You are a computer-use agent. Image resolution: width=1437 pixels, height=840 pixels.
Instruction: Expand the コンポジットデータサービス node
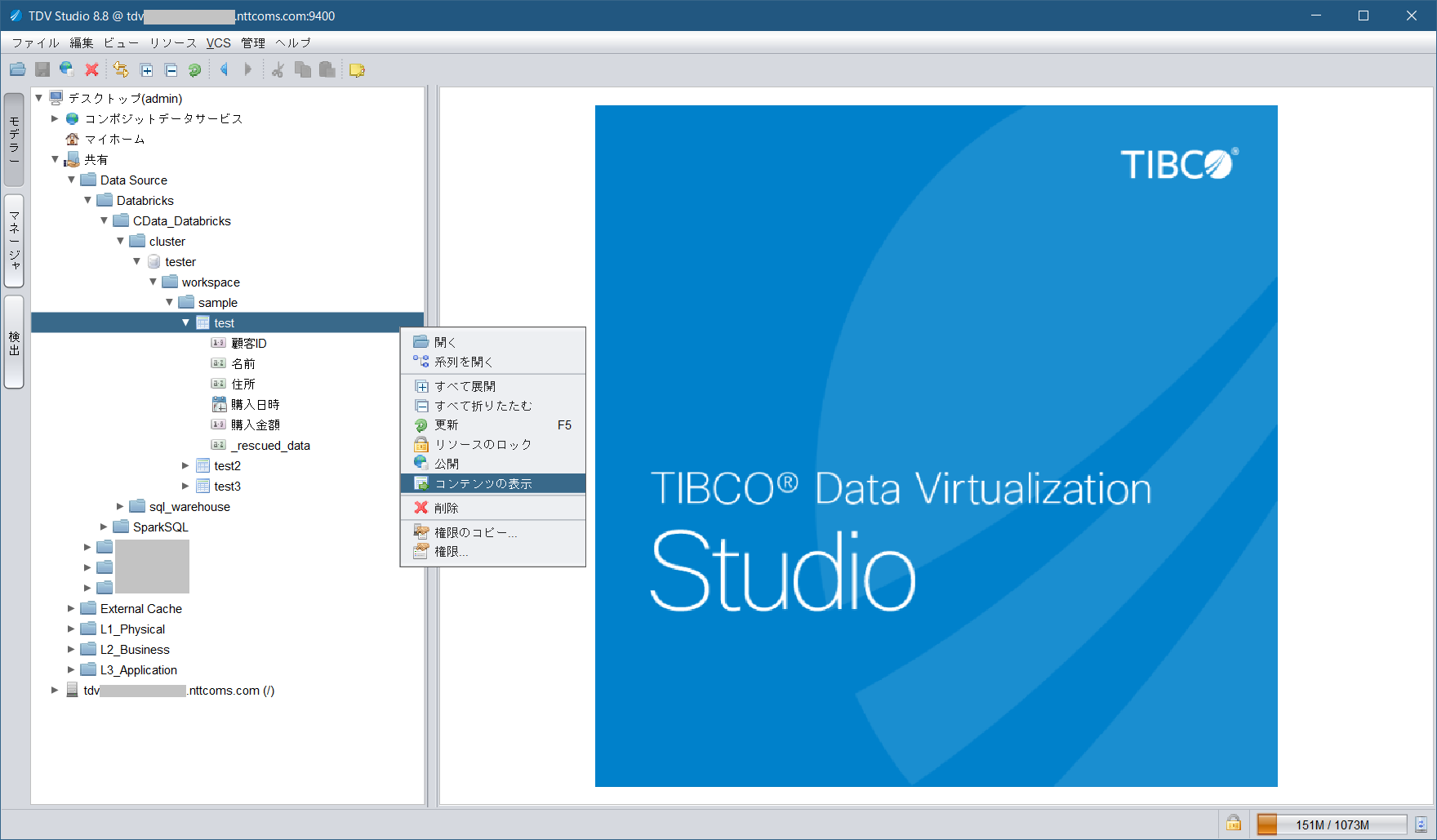55,118
